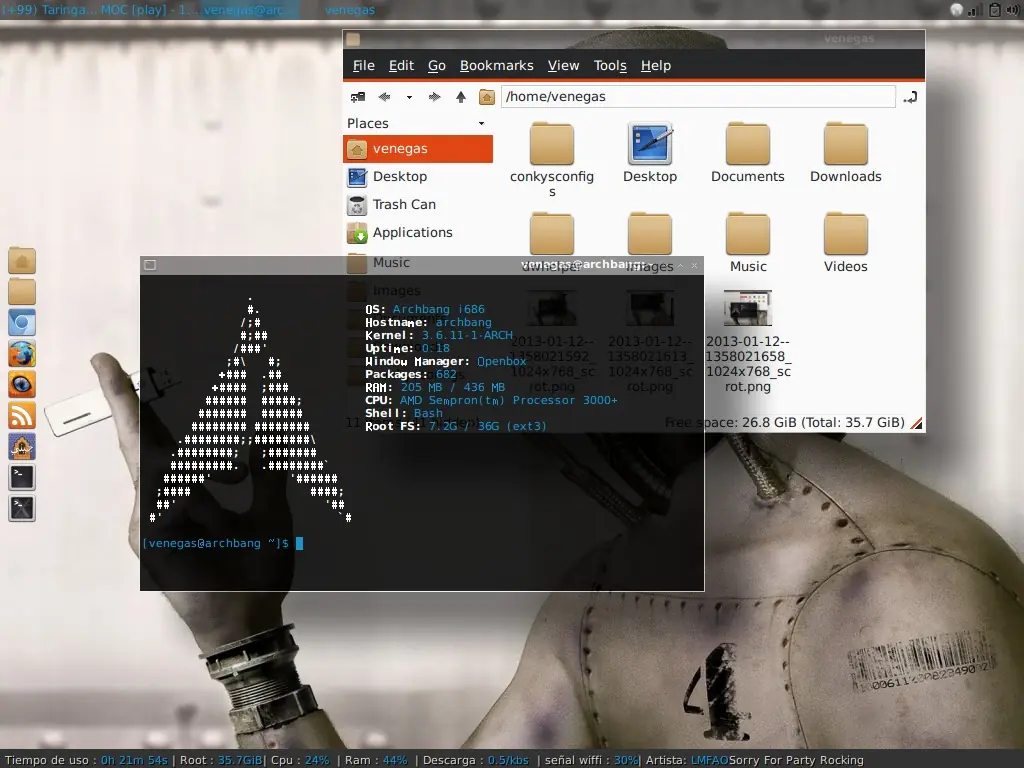Image resolution: width=1024 pixels, height=768 pixels.
Task: Click the home folder toolbar icon
Action: (487, 97)
